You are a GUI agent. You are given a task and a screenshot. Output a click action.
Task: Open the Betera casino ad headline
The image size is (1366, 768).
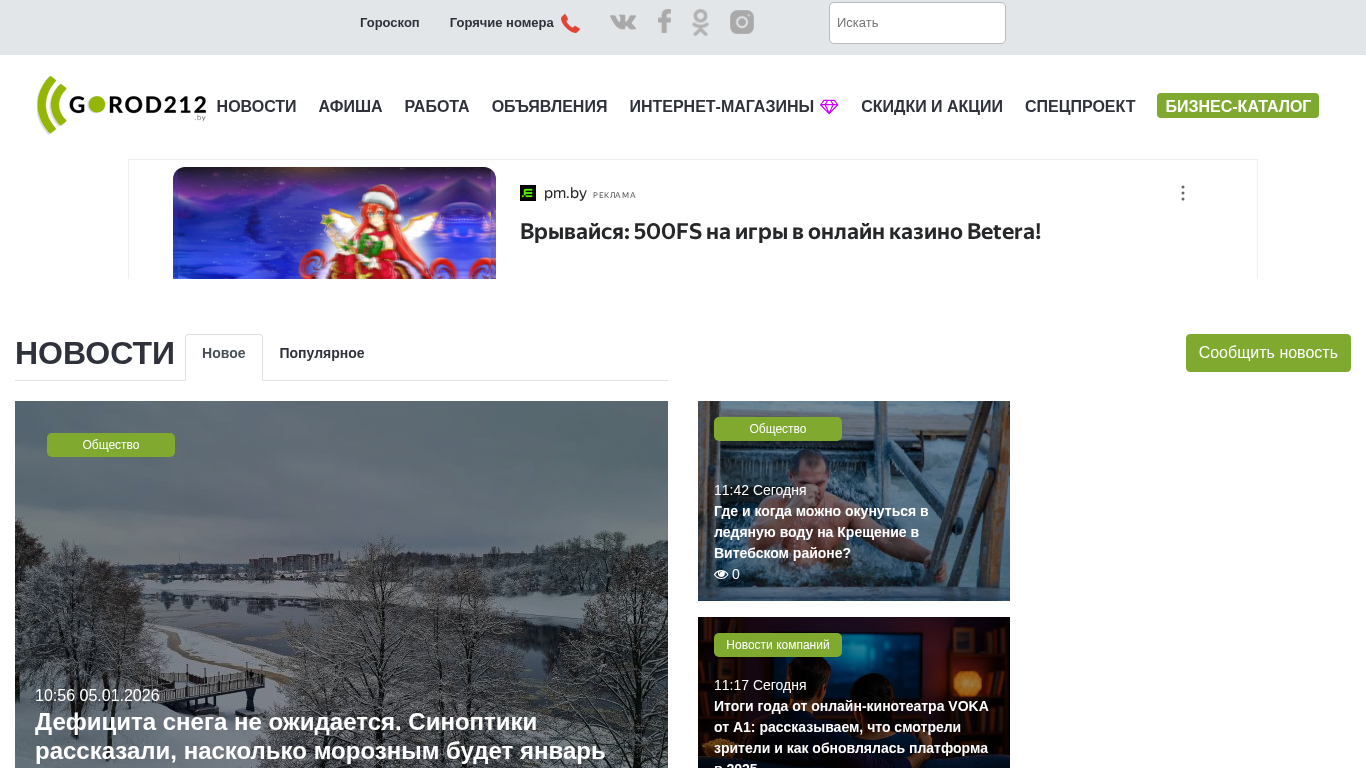[x=780, y=232]
